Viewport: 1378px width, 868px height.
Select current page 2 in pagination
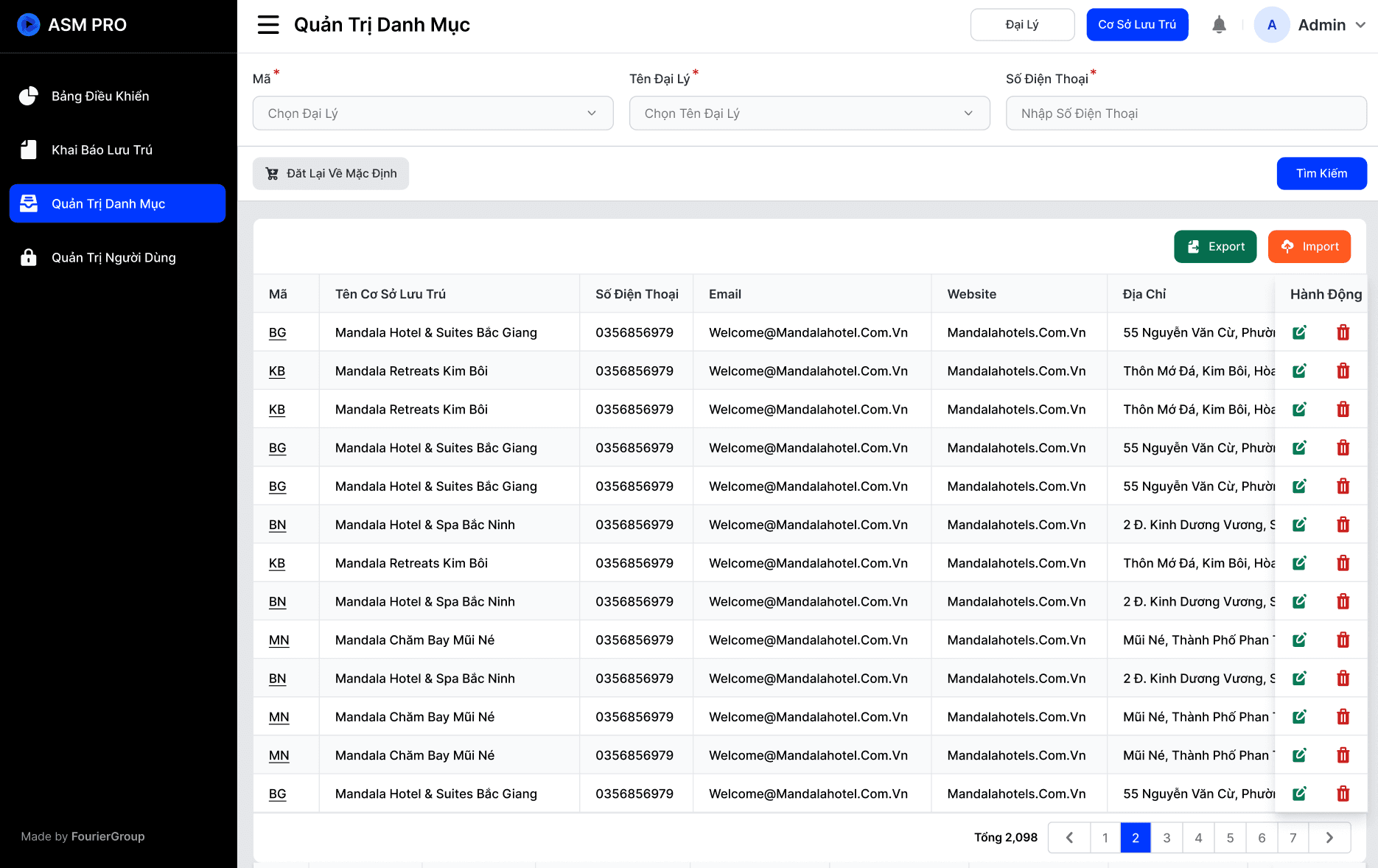(x=1136, y=838)
